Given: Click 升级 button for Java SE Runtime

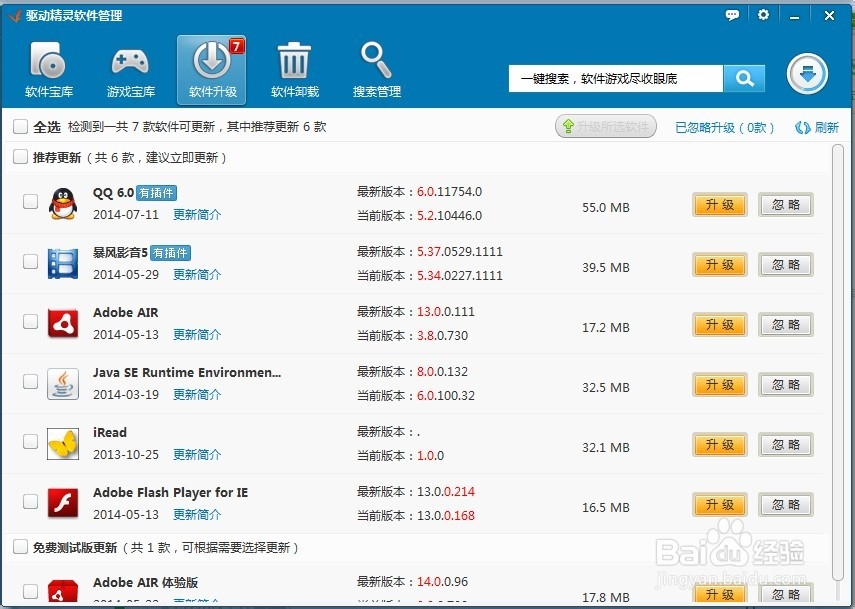Looking at the screenshot, I should click(x=720, y=385).
